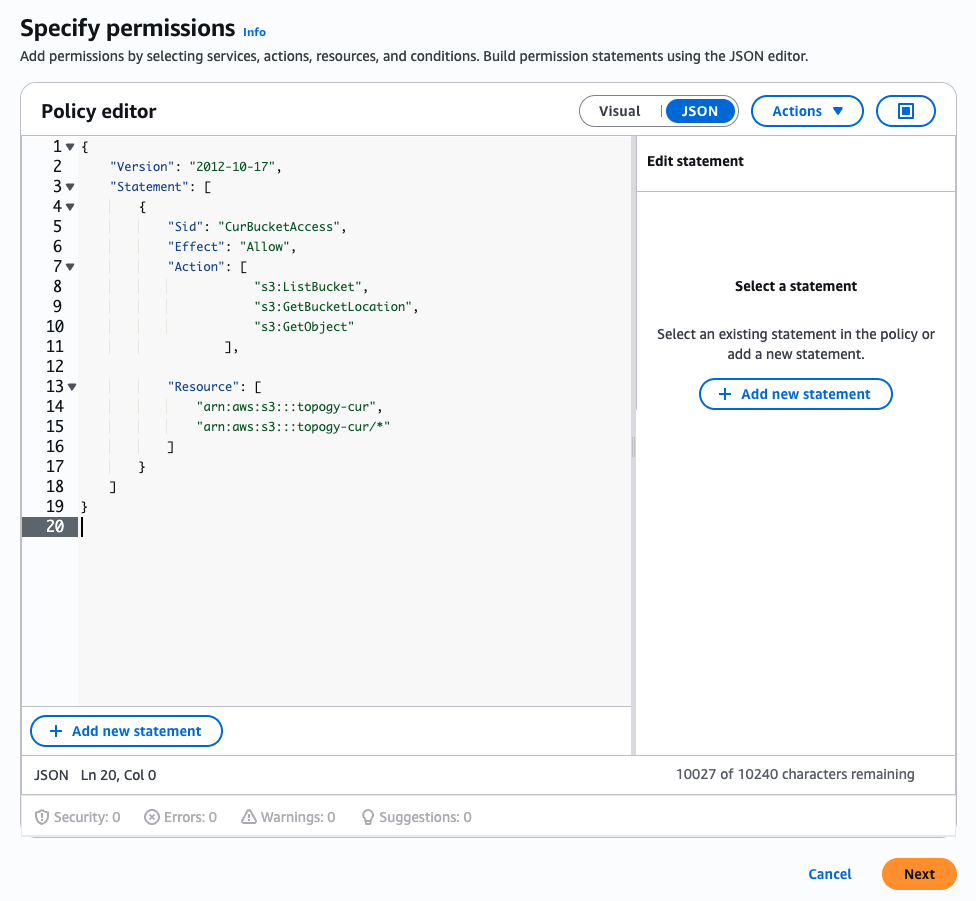Click line number 20 in the gutter
The height and width of the screenshot is (901, 976).
(55, 527)
